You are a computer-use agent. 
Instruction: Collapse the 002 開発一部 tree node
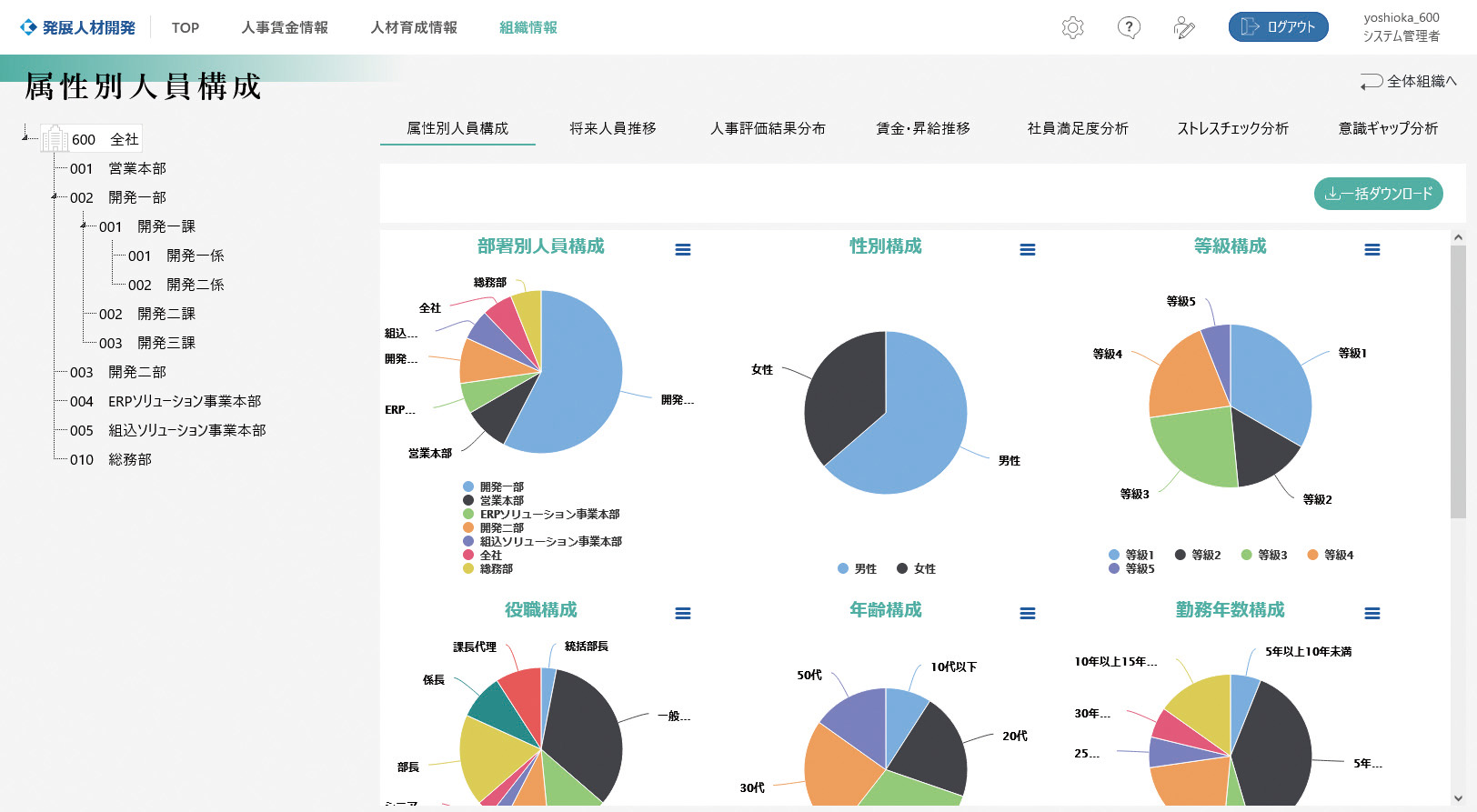tap(55, 196)
